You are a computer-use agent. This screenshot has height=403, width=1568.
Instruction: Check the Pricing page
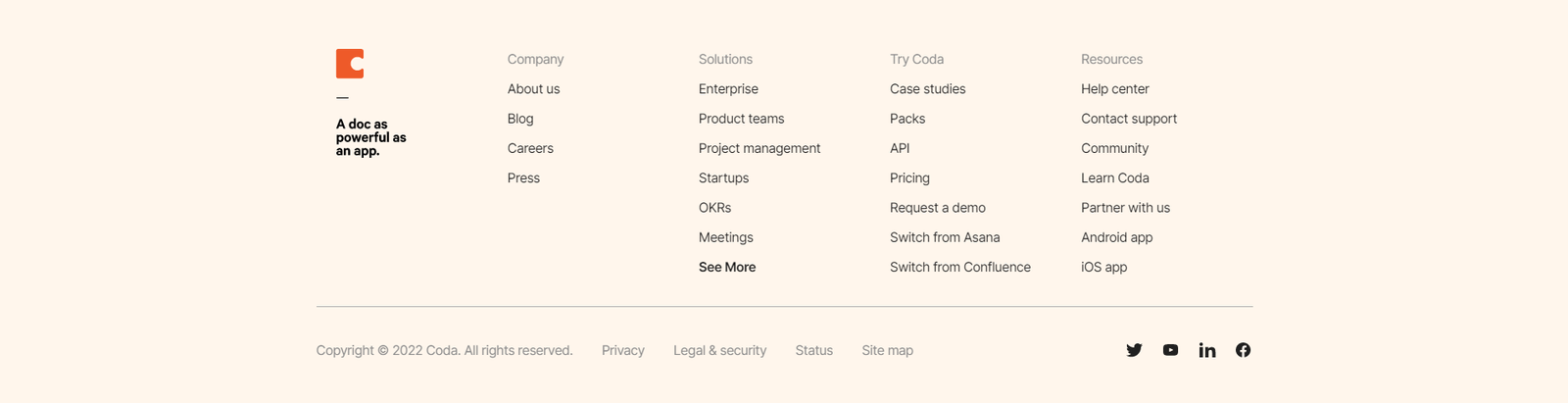click(x=909, y=178)
